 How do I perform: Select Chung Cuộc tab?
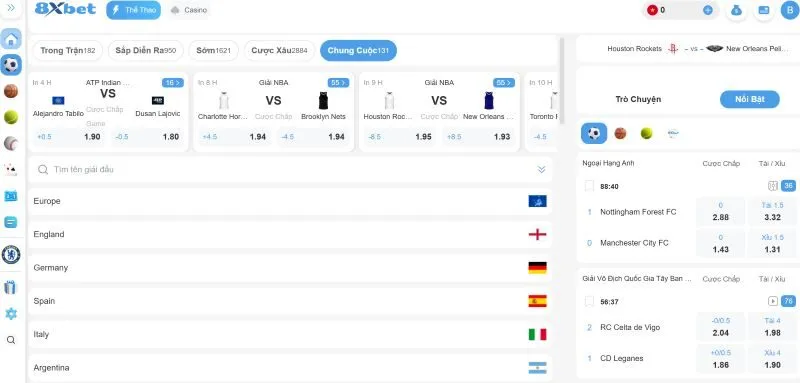(358, 50)
